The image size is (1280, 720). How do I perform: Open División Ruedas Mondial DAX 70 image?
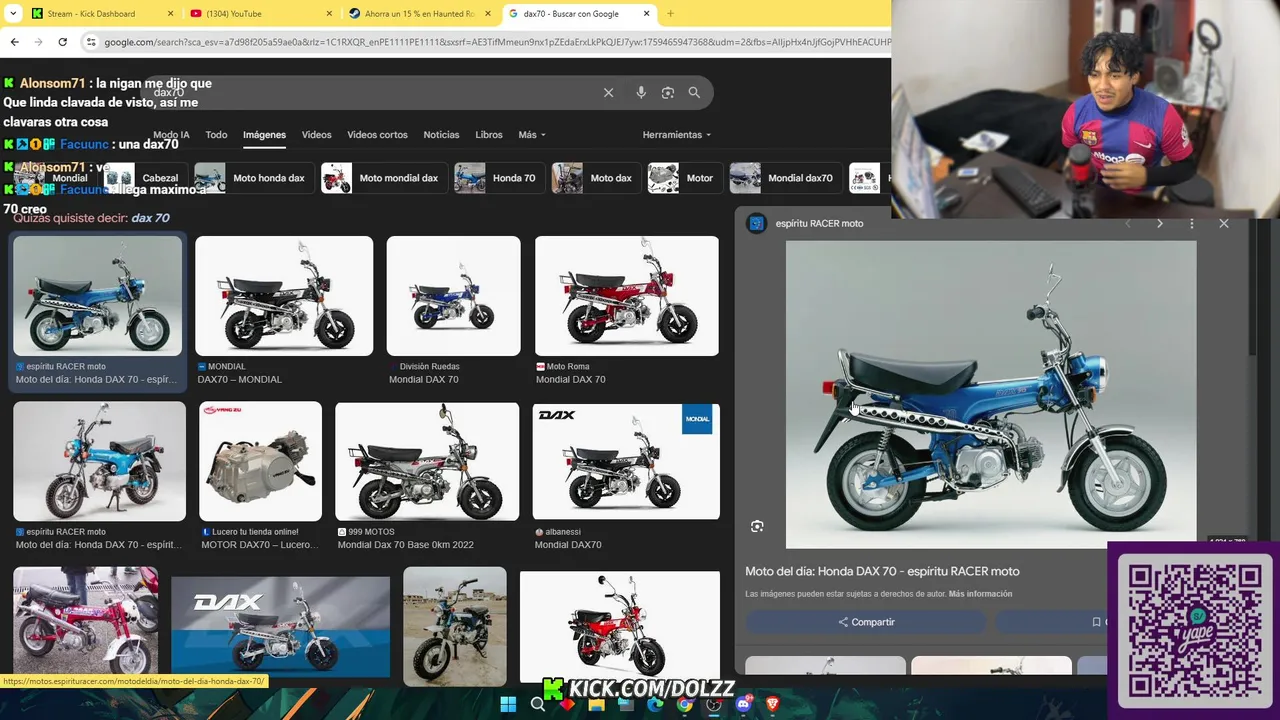pos(454,296)
